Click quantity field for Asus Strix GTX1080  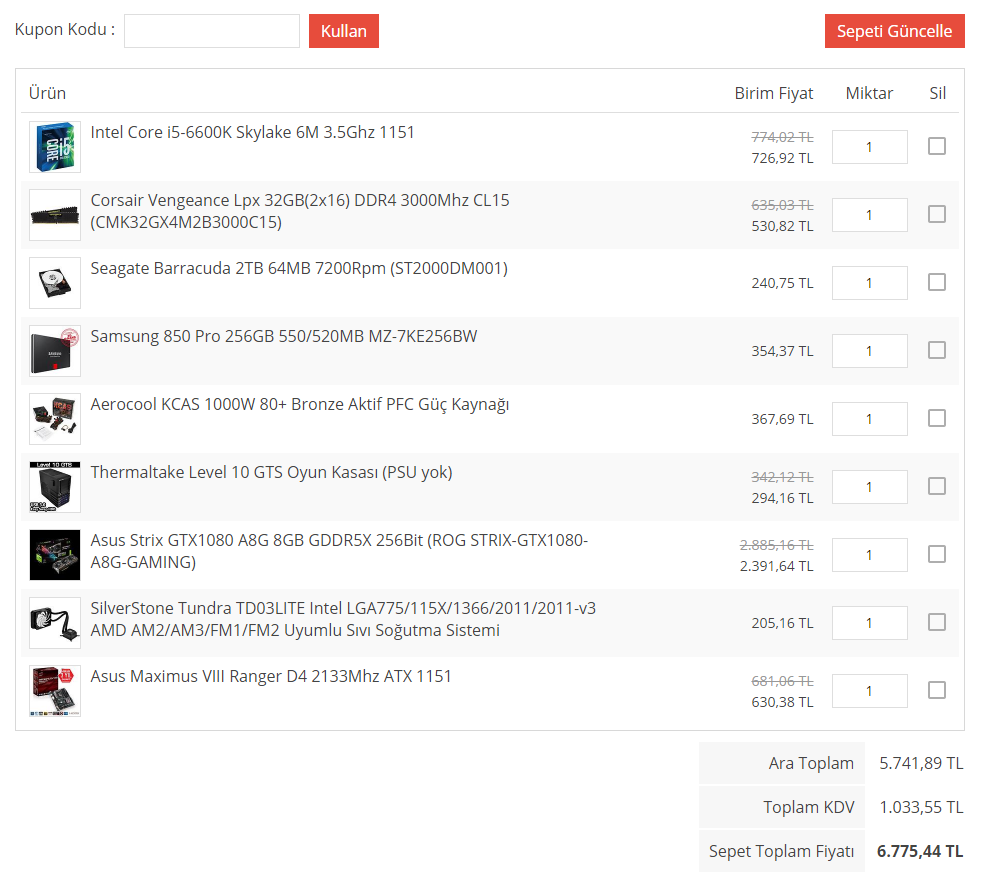[870, 555]
